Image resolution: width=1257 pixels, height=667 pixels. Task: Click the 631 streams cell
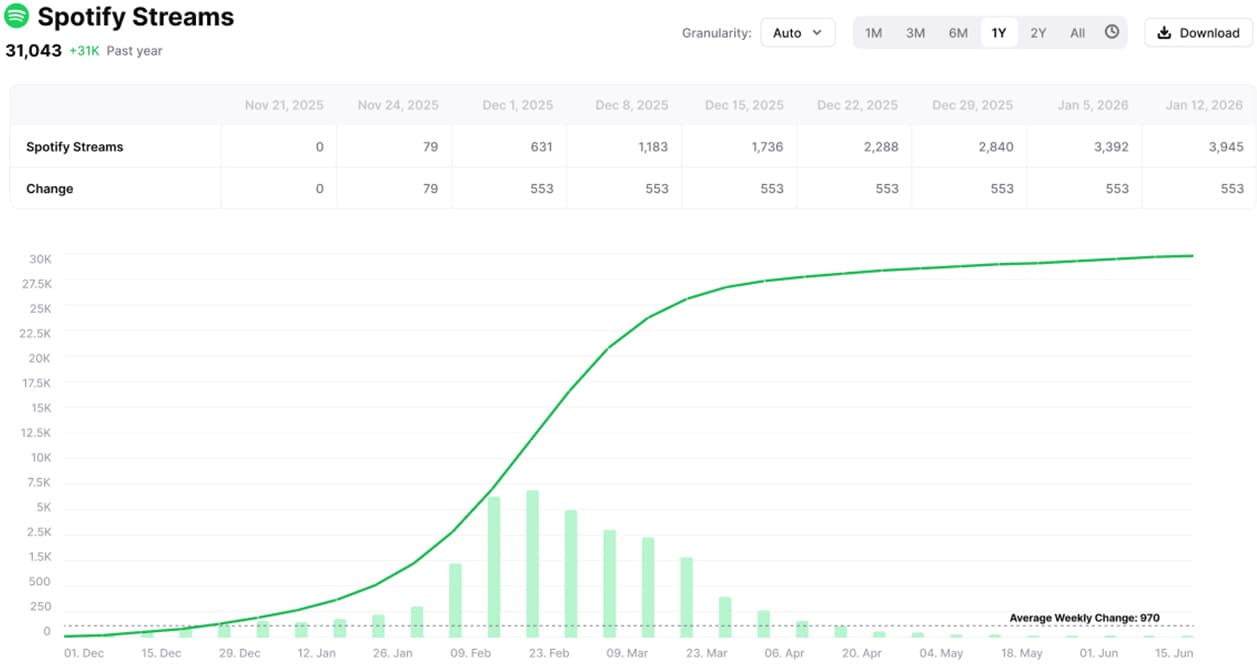coord(541,146)
